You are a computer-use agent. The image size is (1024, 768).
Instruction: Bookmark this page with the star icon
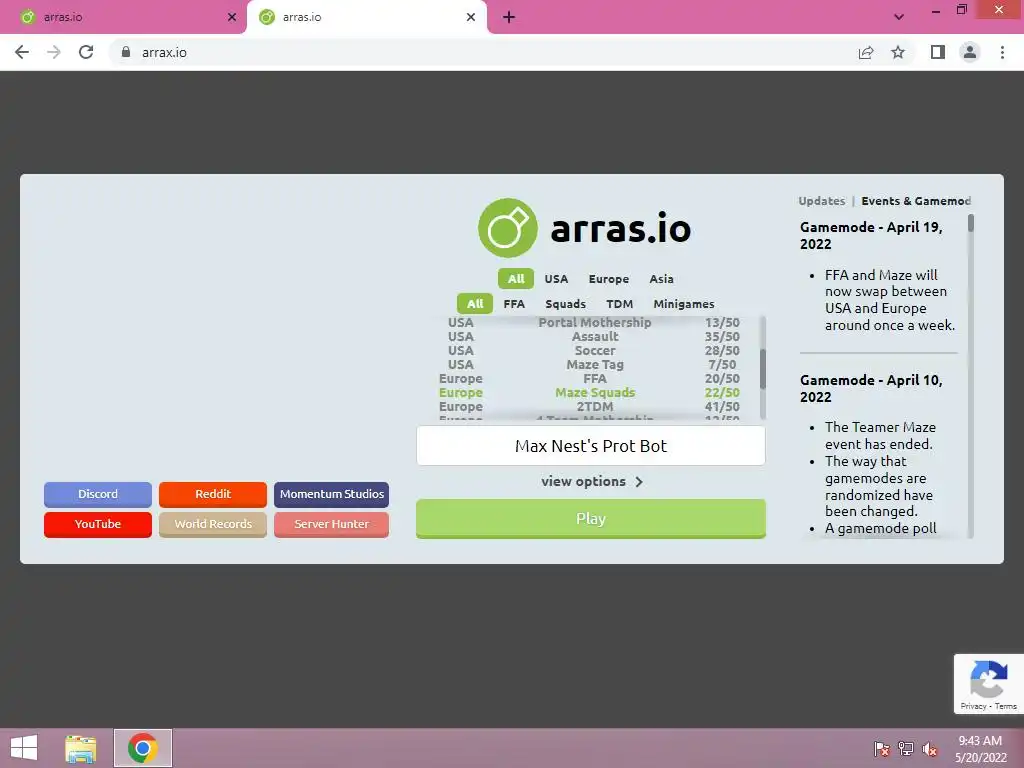point(898,52)
